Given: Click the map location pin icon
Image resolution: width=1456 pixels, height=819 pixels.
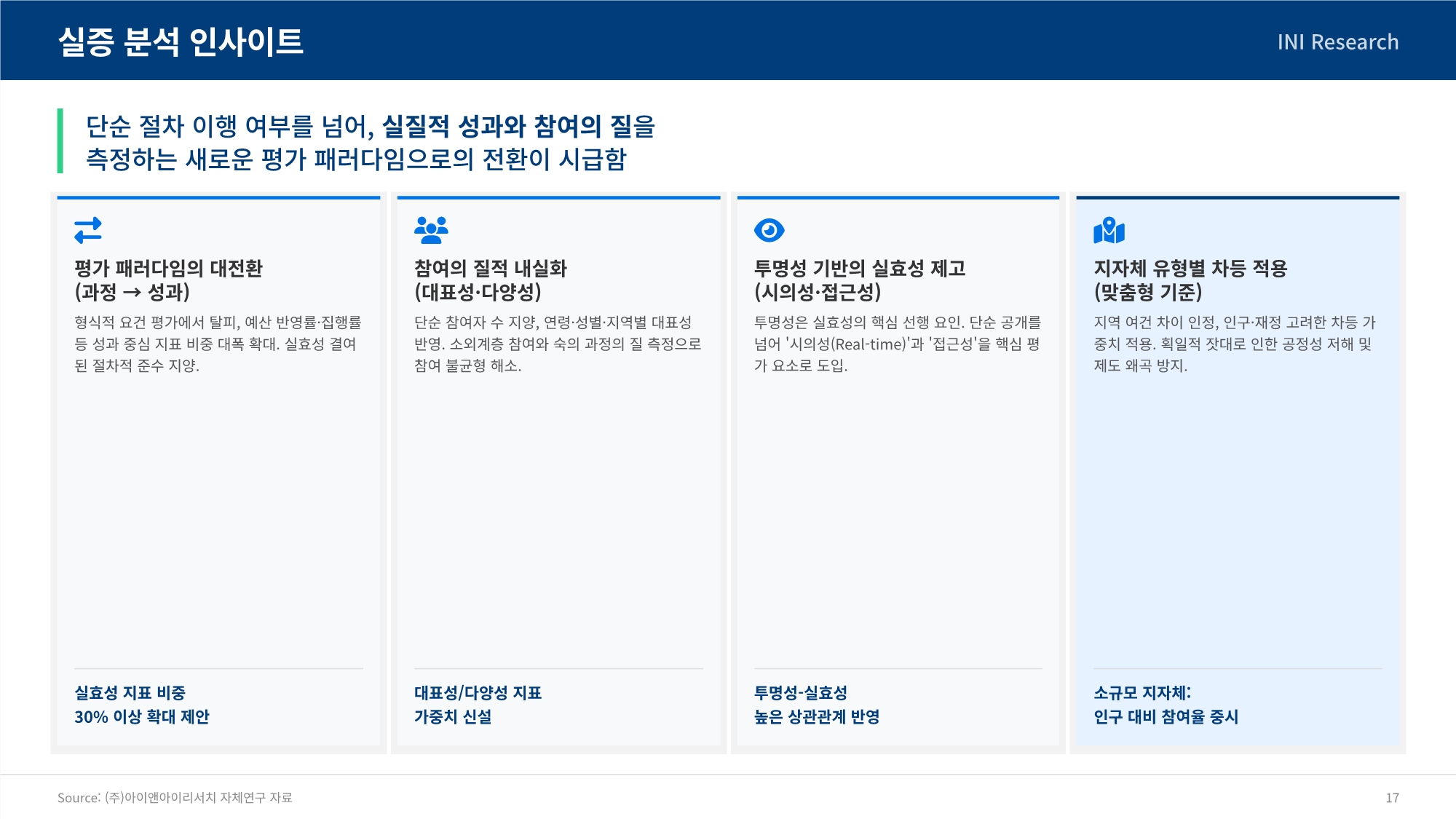Looking at the screenshot, I should pyautogui.click(x=1109, y=231).
